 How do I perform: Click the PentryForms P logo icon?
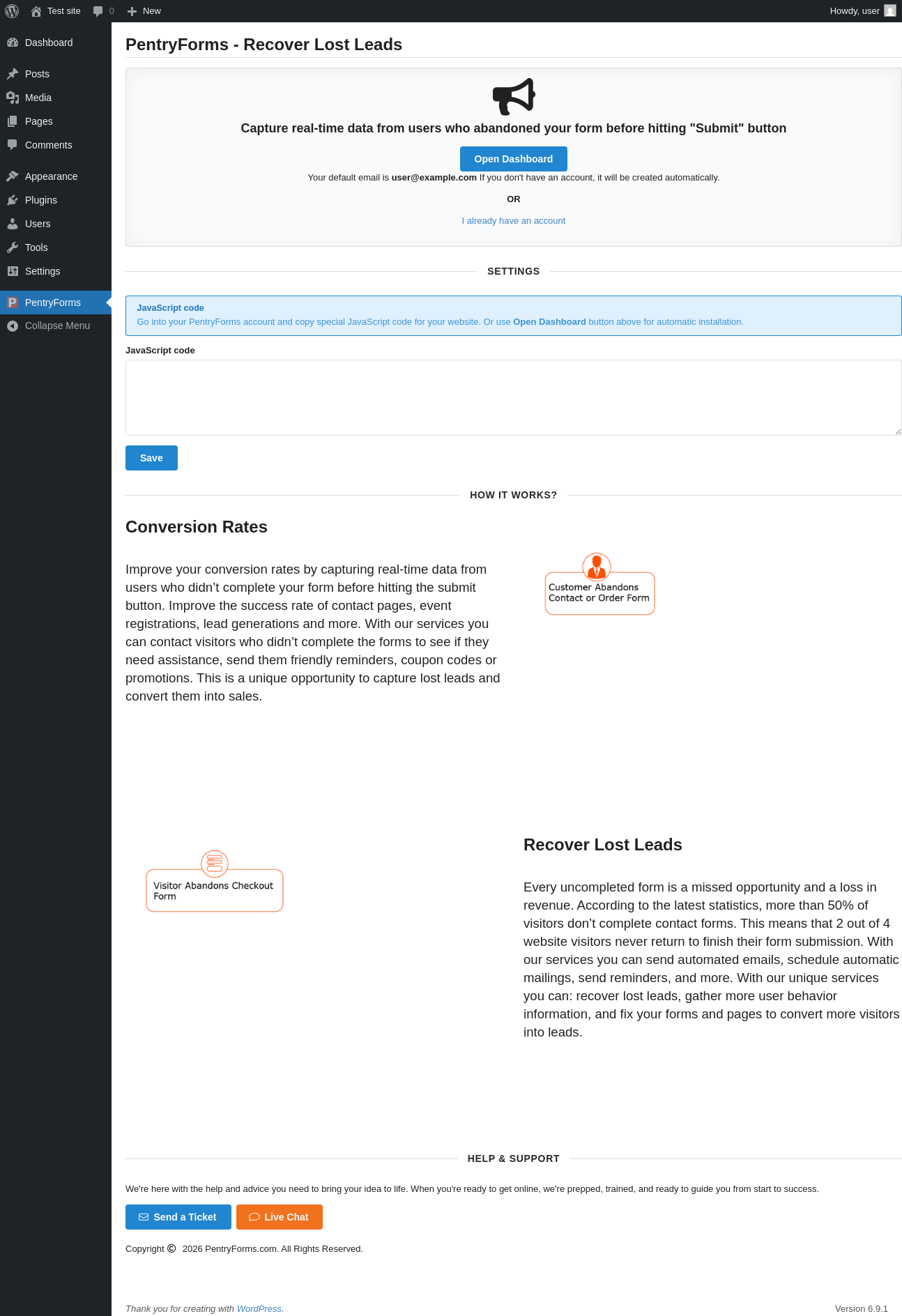13,303
